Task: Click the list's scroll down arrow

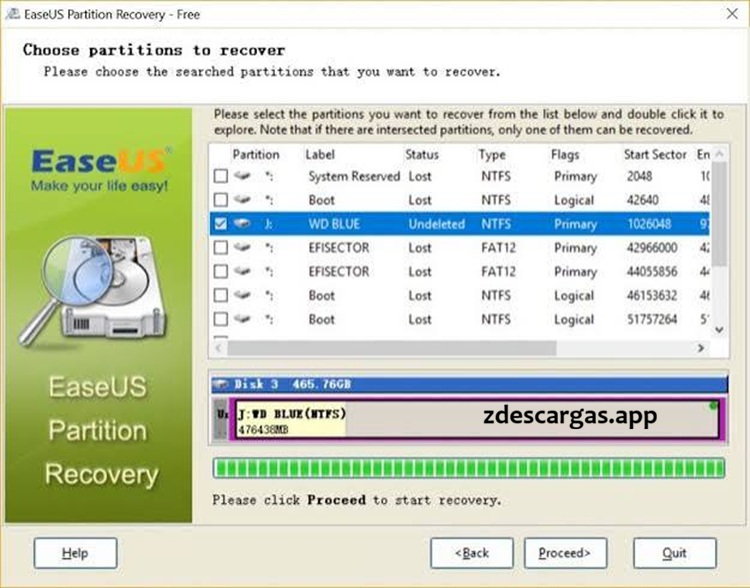Action: click(x=719, y=330)
